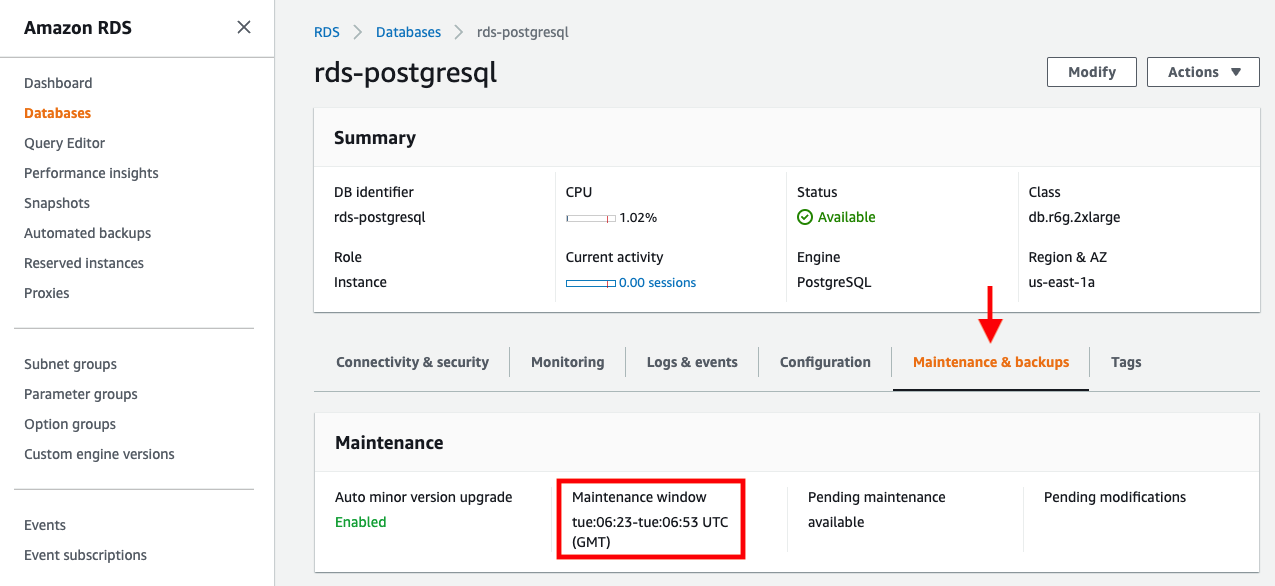Open Snapshots from the left panel
This screenshot has height=586, width=1275.
click(56, 202)
